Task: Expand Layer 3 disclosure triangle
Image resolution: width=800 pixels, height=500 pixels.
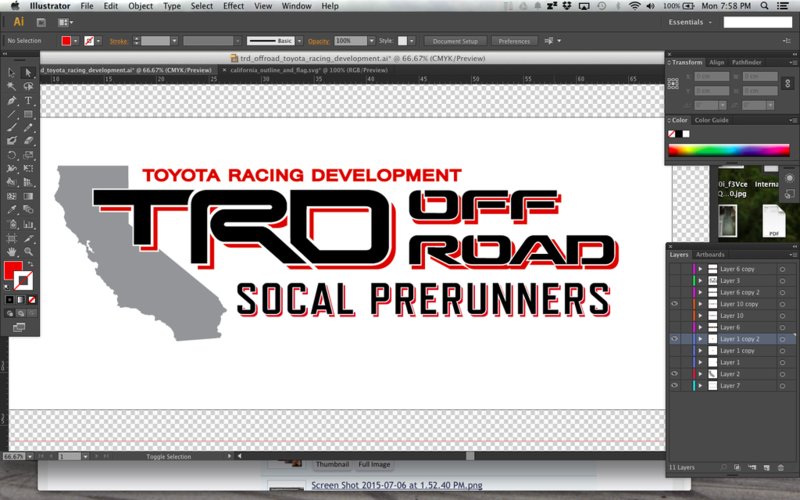Action: [701, 281]
